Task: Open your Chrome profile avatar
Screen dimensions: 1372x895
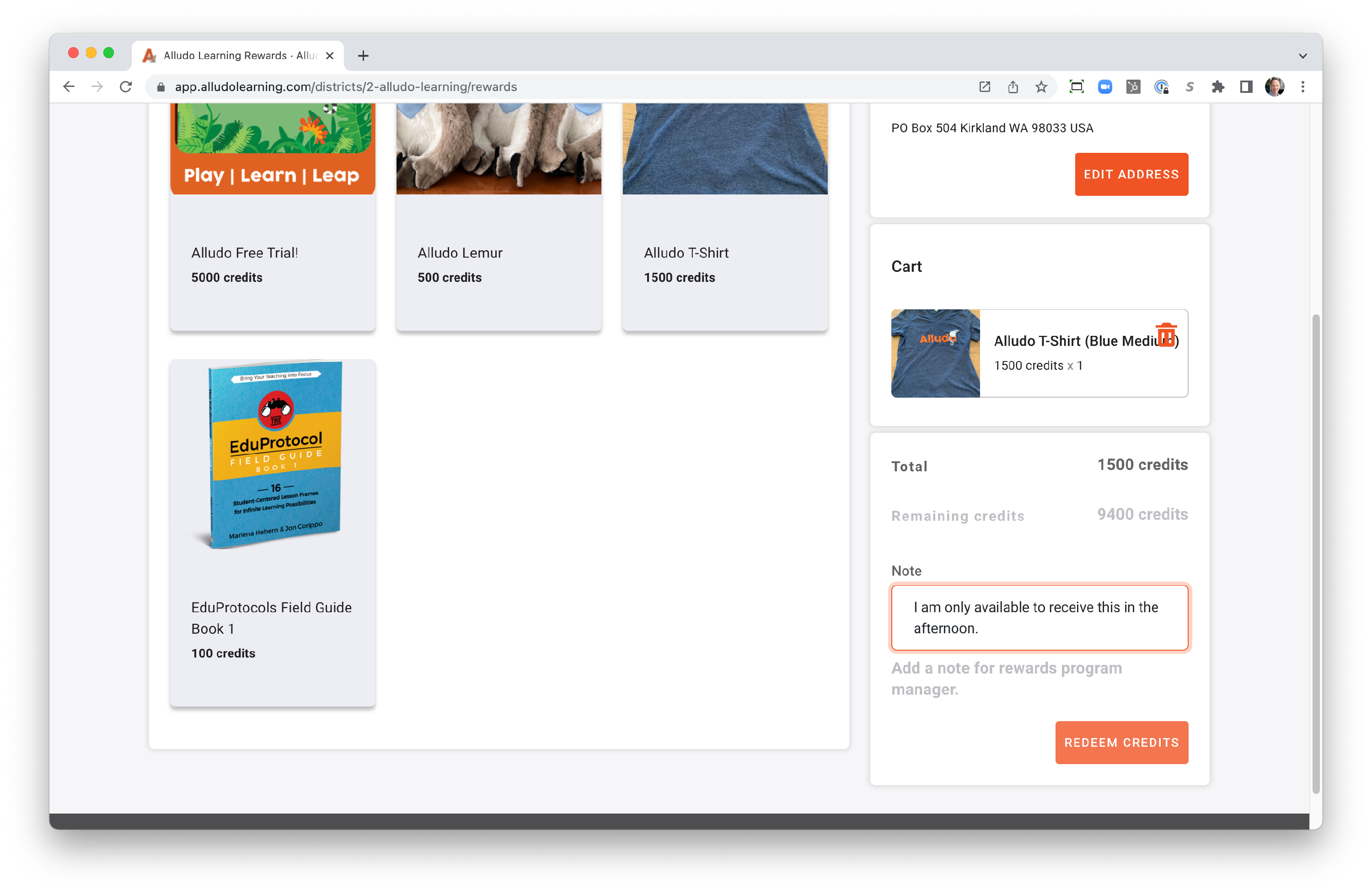Action: tap(1276, 86)
